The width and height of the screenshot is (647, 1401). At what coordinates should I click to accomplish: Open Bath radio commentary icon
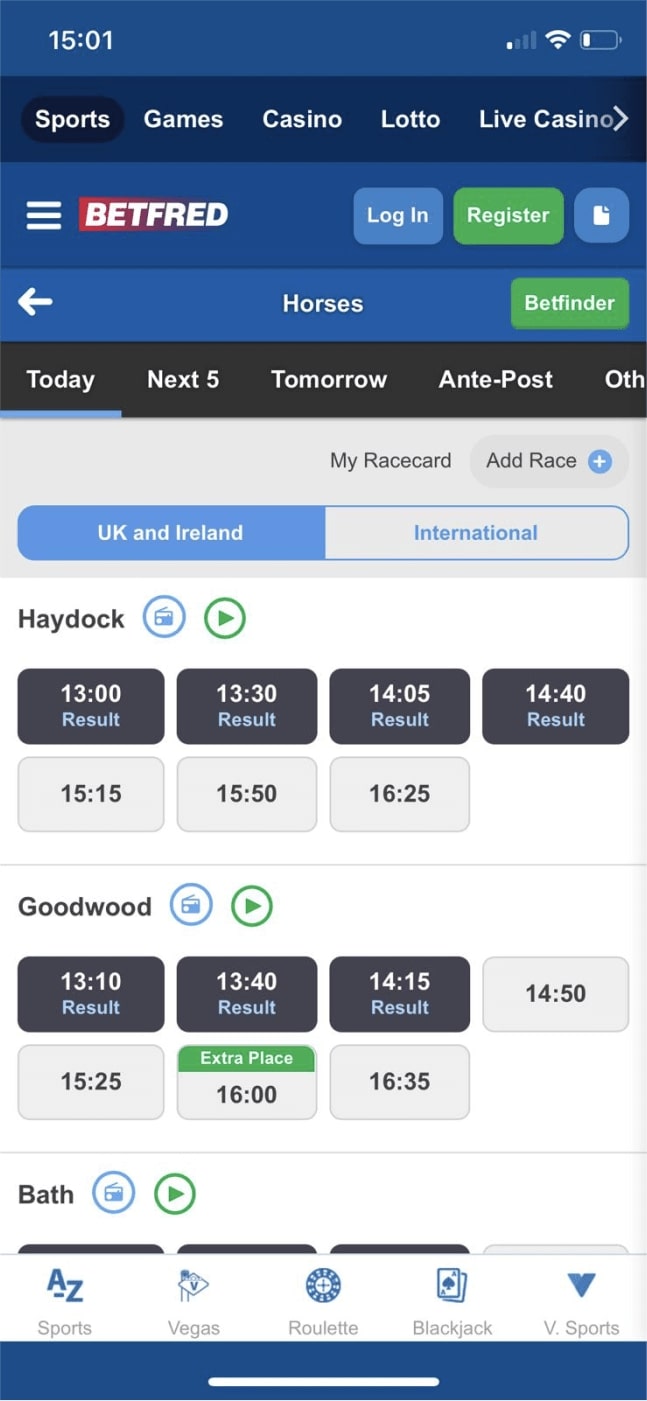113,1193
